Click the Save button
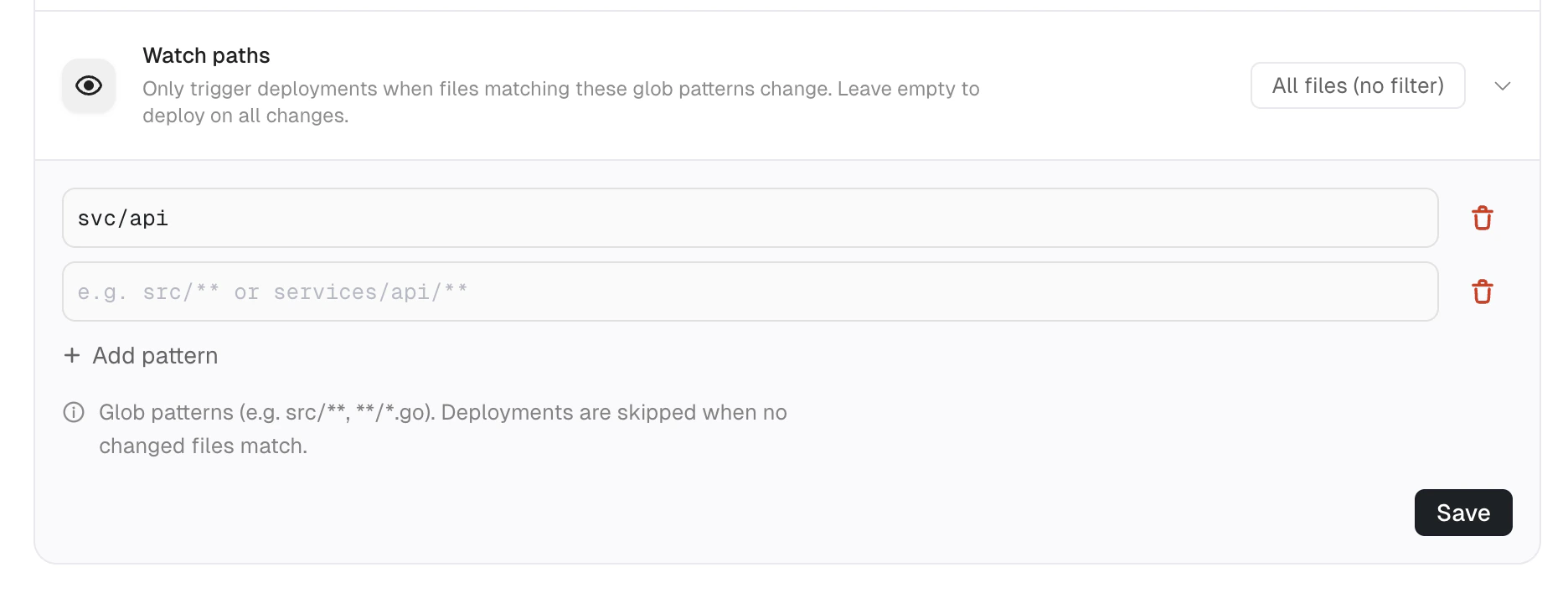The height and width of the screenshot is (593, 1568). coord(1463,512)
